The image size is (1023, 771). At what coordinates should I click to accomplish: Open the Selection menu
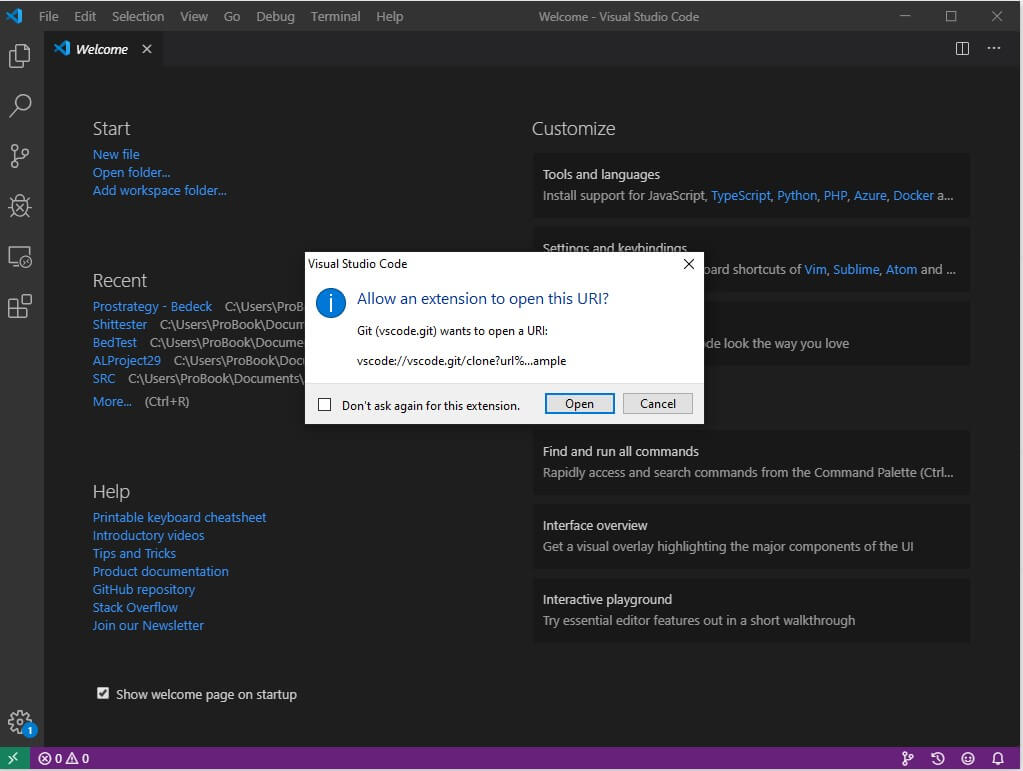point(138,16)
